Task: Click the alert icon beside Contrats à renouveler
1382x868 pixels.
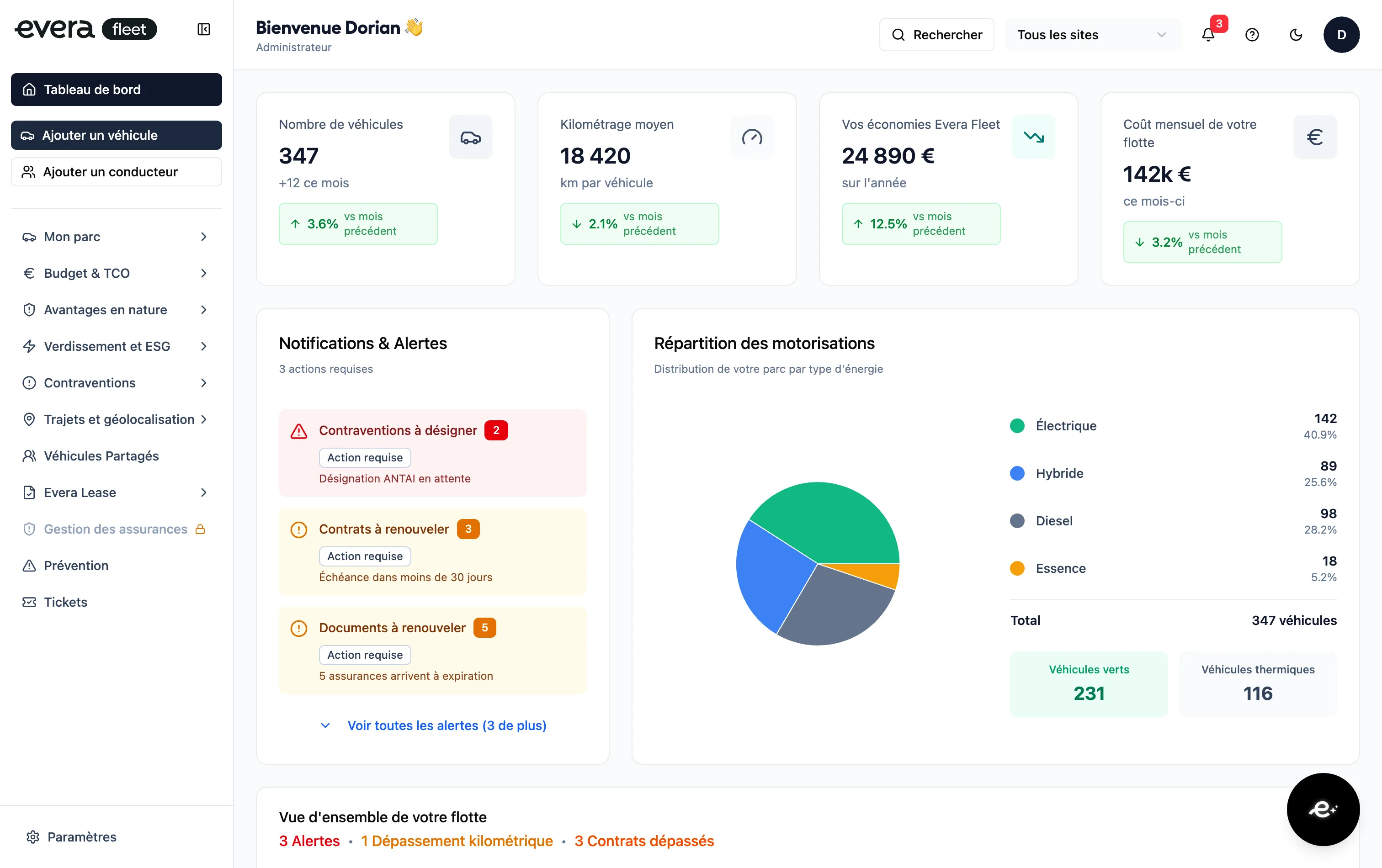Action: [298, 529]
